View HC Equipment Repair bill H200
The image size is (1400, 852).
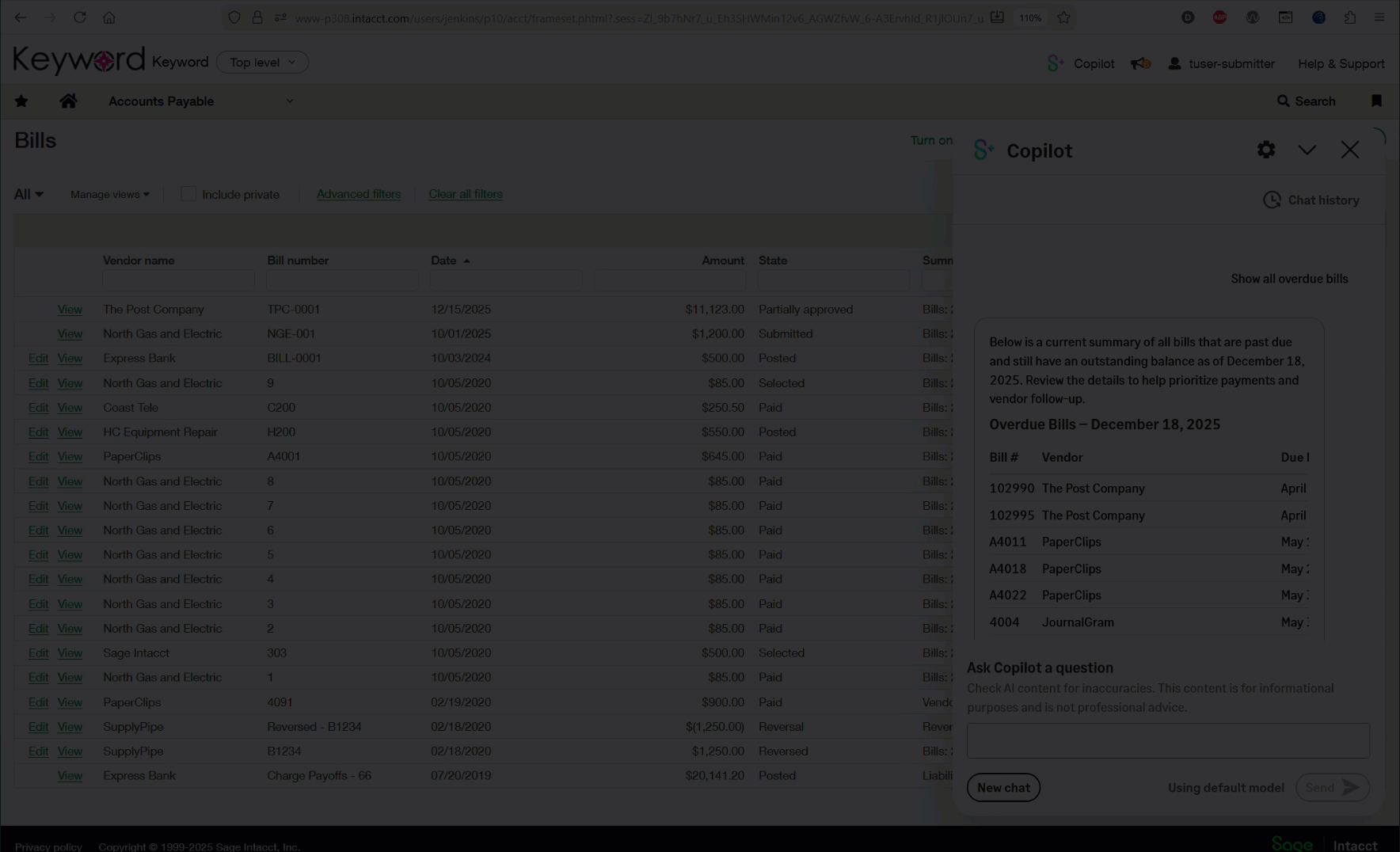[x=70, y=432]
